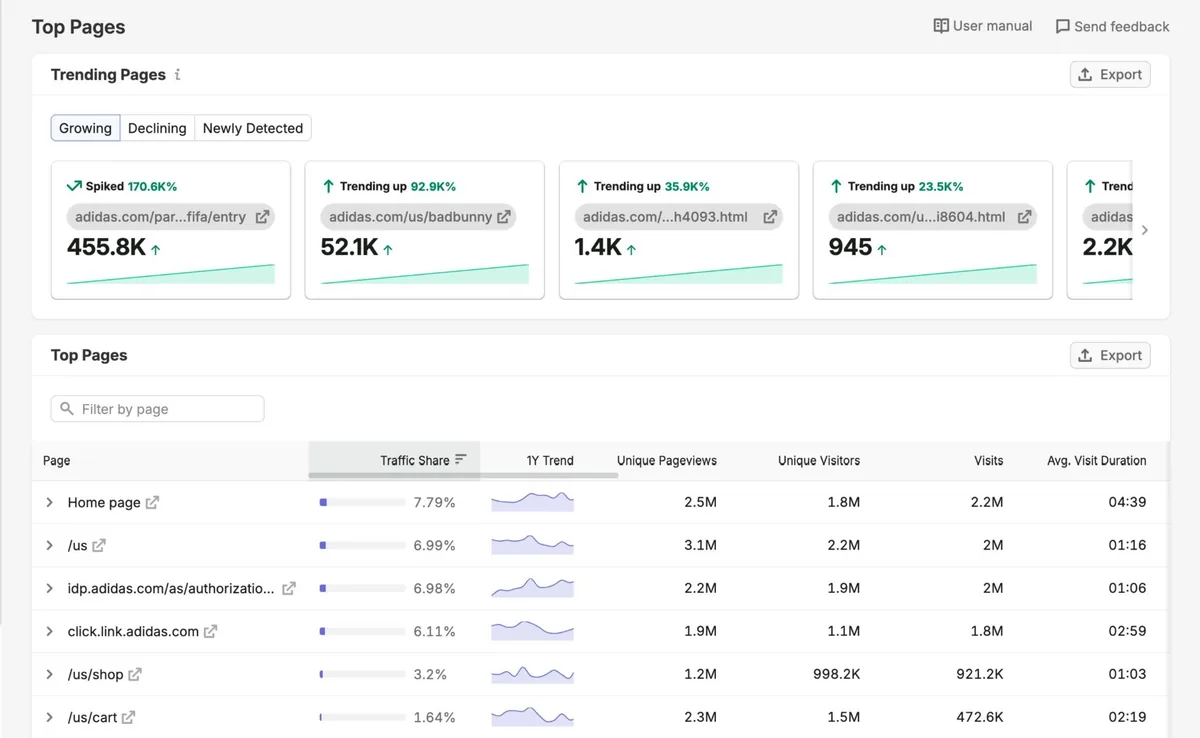Click the 7.79% traffic share bar
This screenshot has height=738, width=1200.
pyautogui.click(x=362, y=503)
